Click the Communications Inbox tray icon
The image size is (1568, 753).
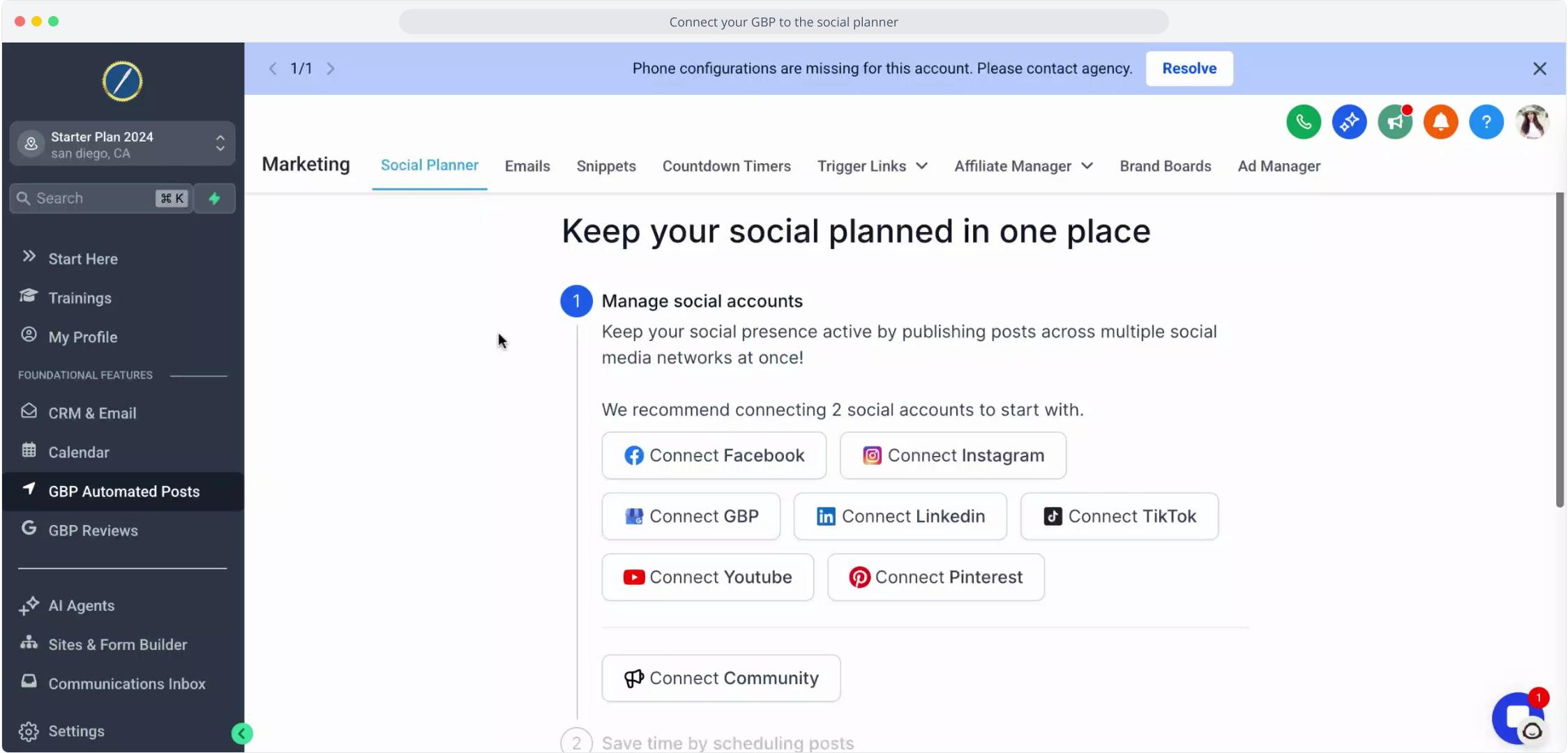pos(29,681)
